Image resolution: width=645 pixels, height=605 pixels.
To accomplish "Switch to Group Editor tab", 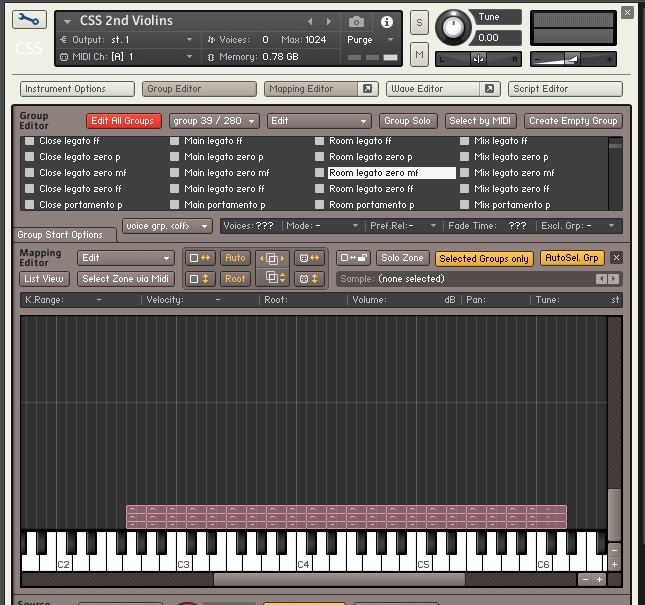I will click(199, 89).
